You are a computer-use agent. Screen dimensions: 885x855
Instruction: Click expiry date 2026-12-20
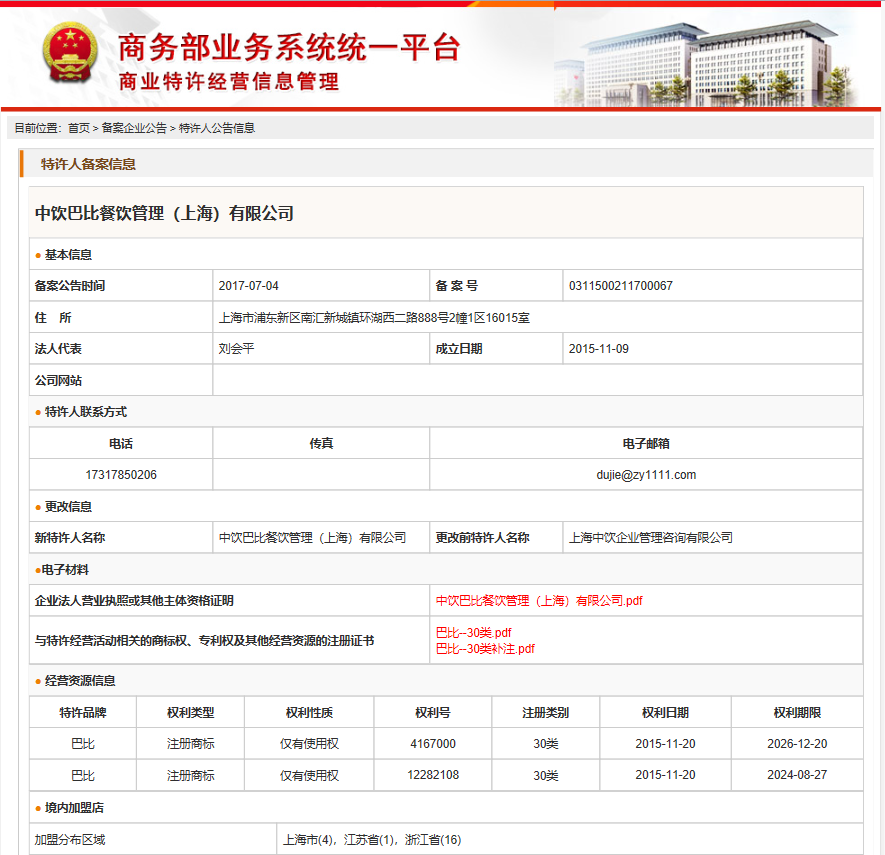click(x=797, y=744)
